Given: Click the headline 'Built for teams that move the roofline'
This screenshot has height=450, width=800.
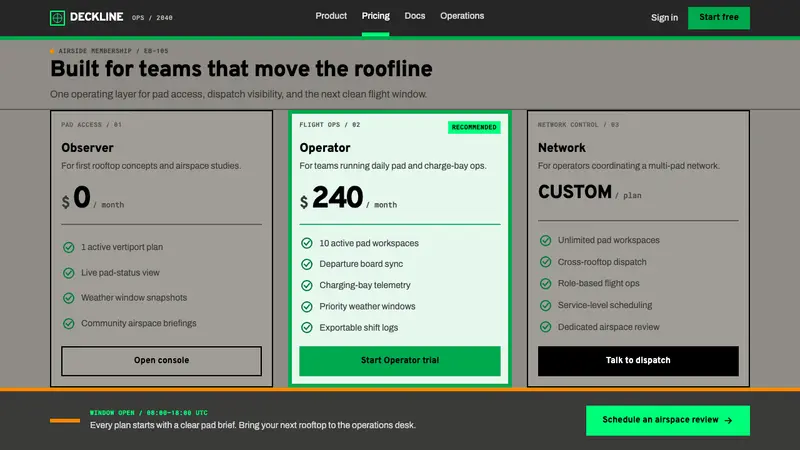Looking at the screenshot, I should coord(241,69).
